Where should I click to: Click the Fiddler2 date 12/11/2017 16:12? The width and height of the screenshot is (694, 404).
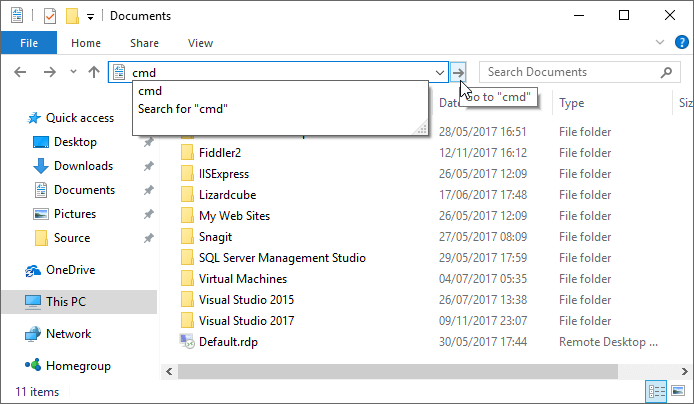[x=483, y=153]
